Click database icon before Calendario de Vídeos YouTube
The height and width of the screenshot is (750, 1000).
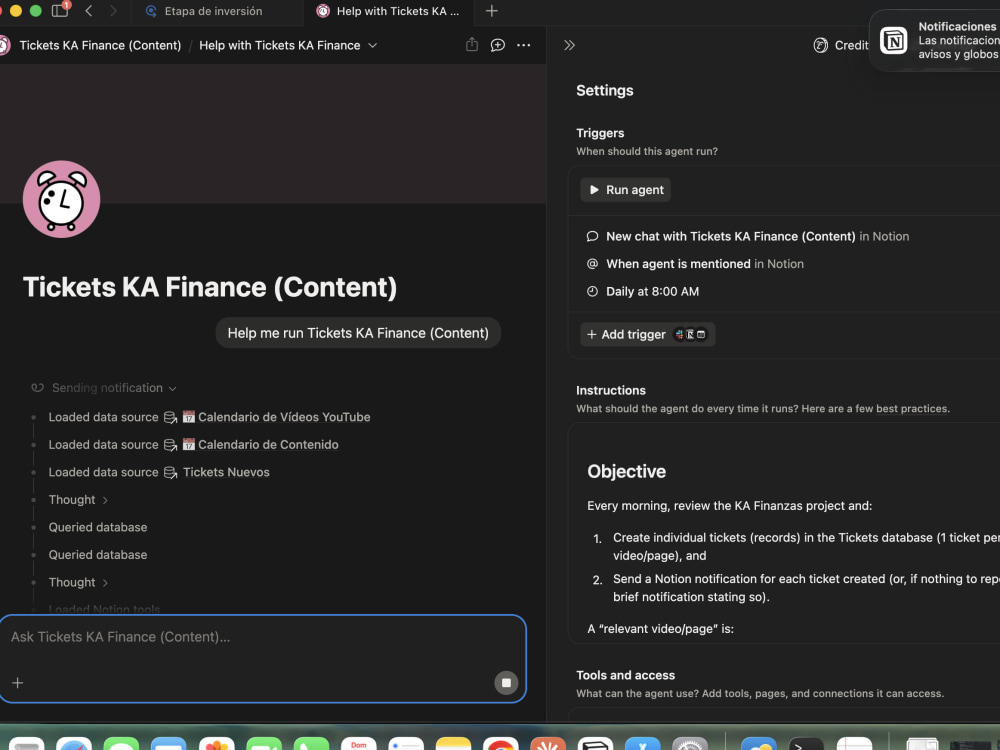pyautogui.click(x=170, y=417)
